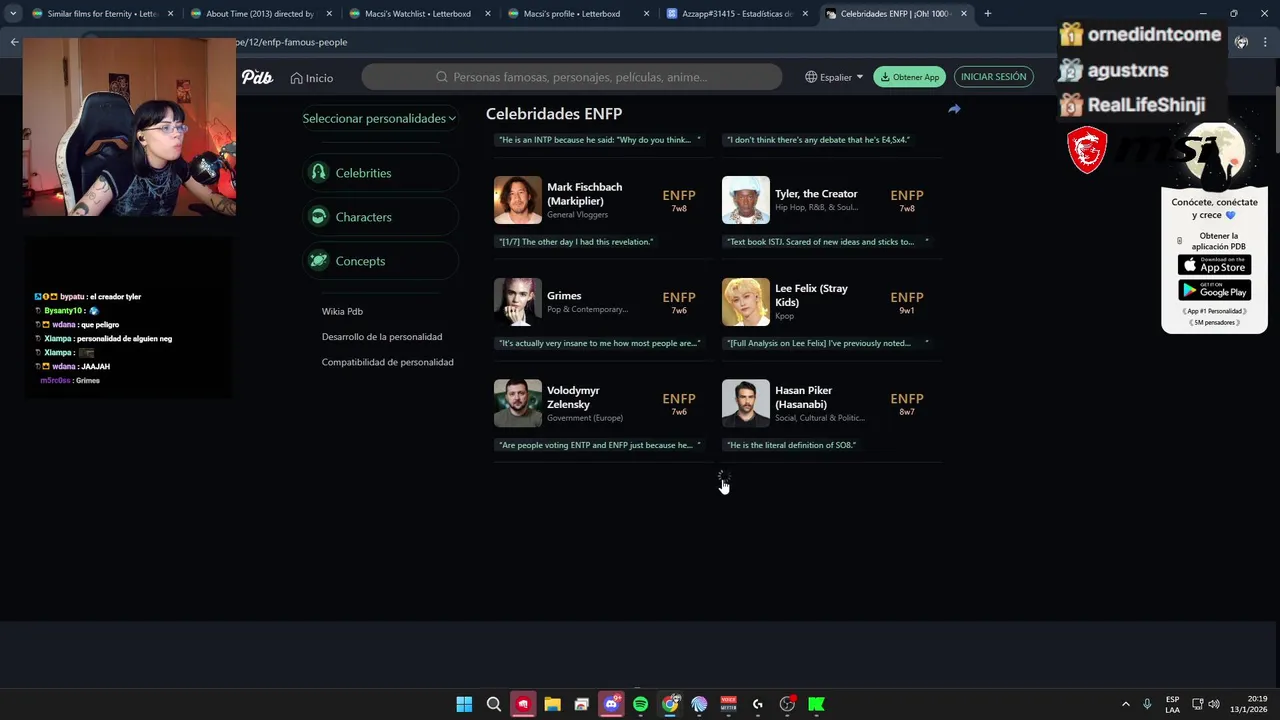Click the Grimes name text
The image size is (1280, 720).
click(564, 296)
